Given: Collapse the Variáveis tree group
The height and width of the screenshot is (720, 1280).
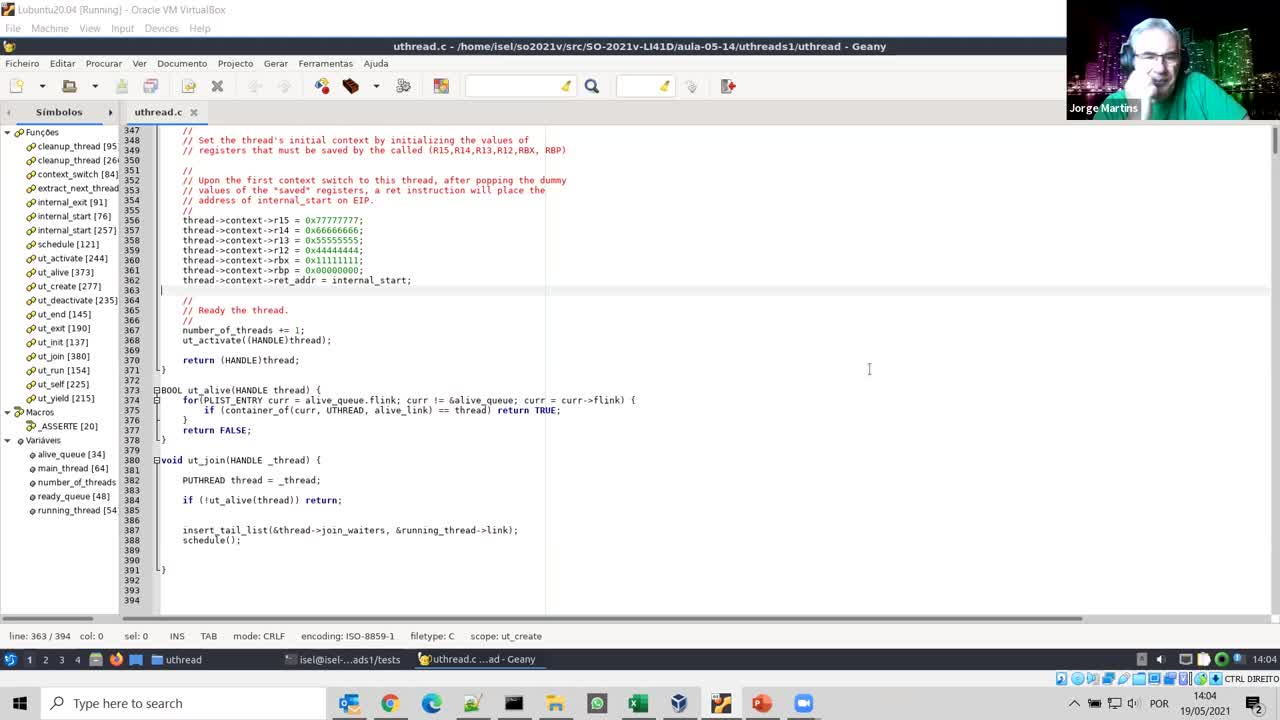Looking at the screenshot, I should [x=7, y=440].
